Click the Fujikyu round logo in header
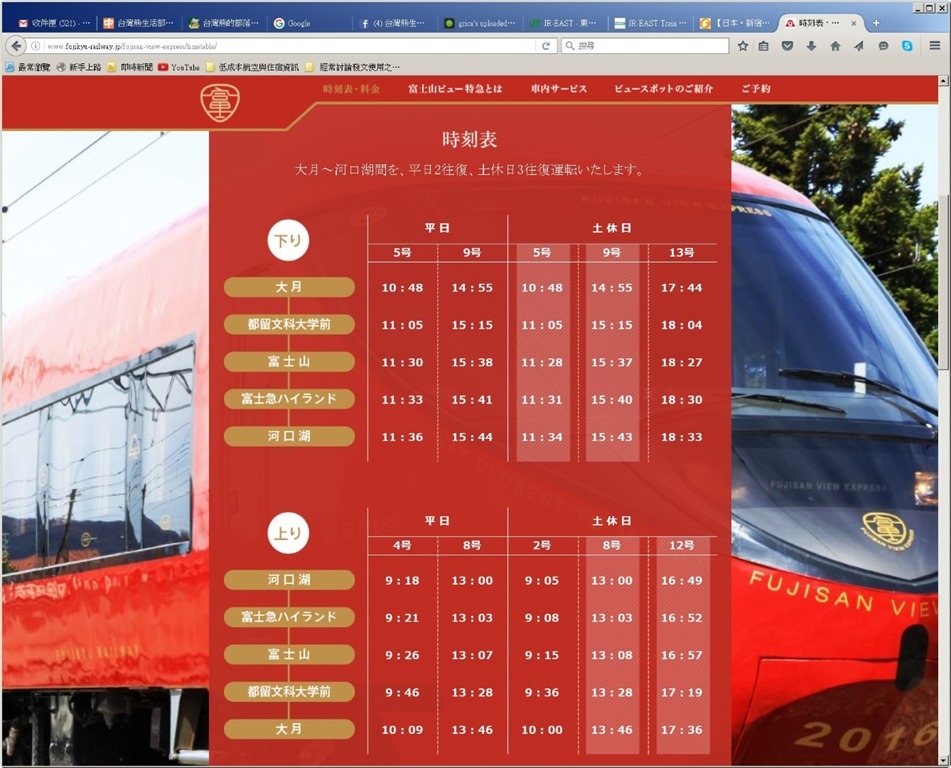This screenshot has width=951, height=768. click(x=220, y=103)
